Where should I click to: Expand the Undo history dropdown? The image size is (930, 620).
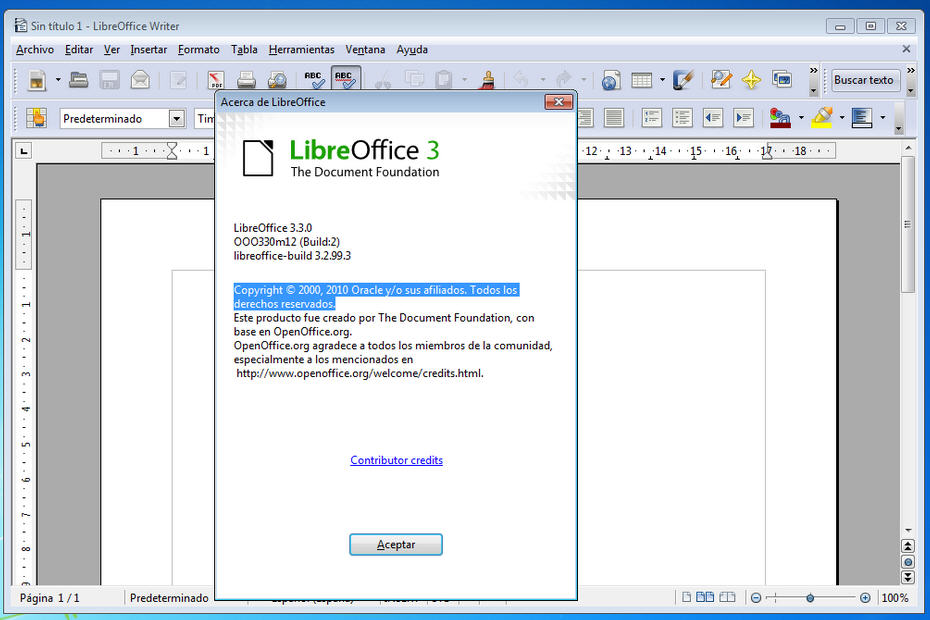click(x=543, y=79)
